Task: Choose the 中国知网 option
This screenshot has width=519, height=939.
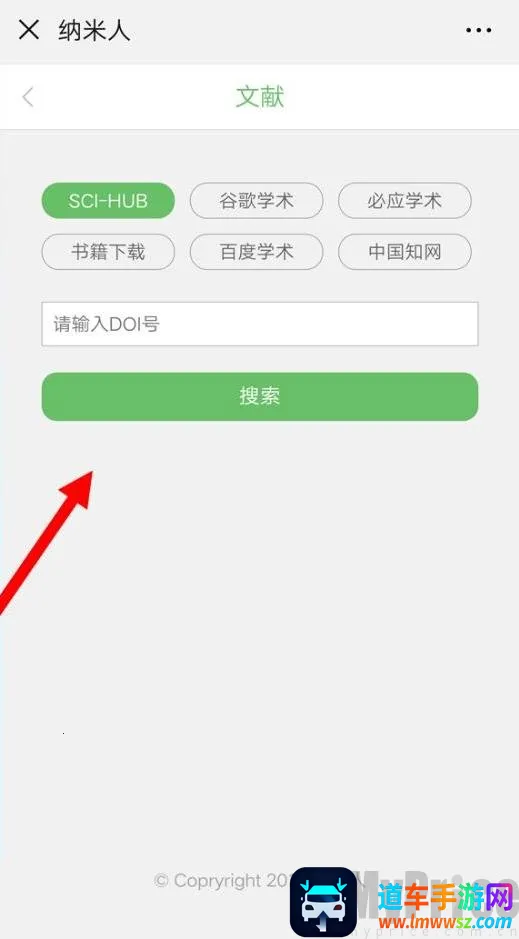Action: [x=405, y=252]
